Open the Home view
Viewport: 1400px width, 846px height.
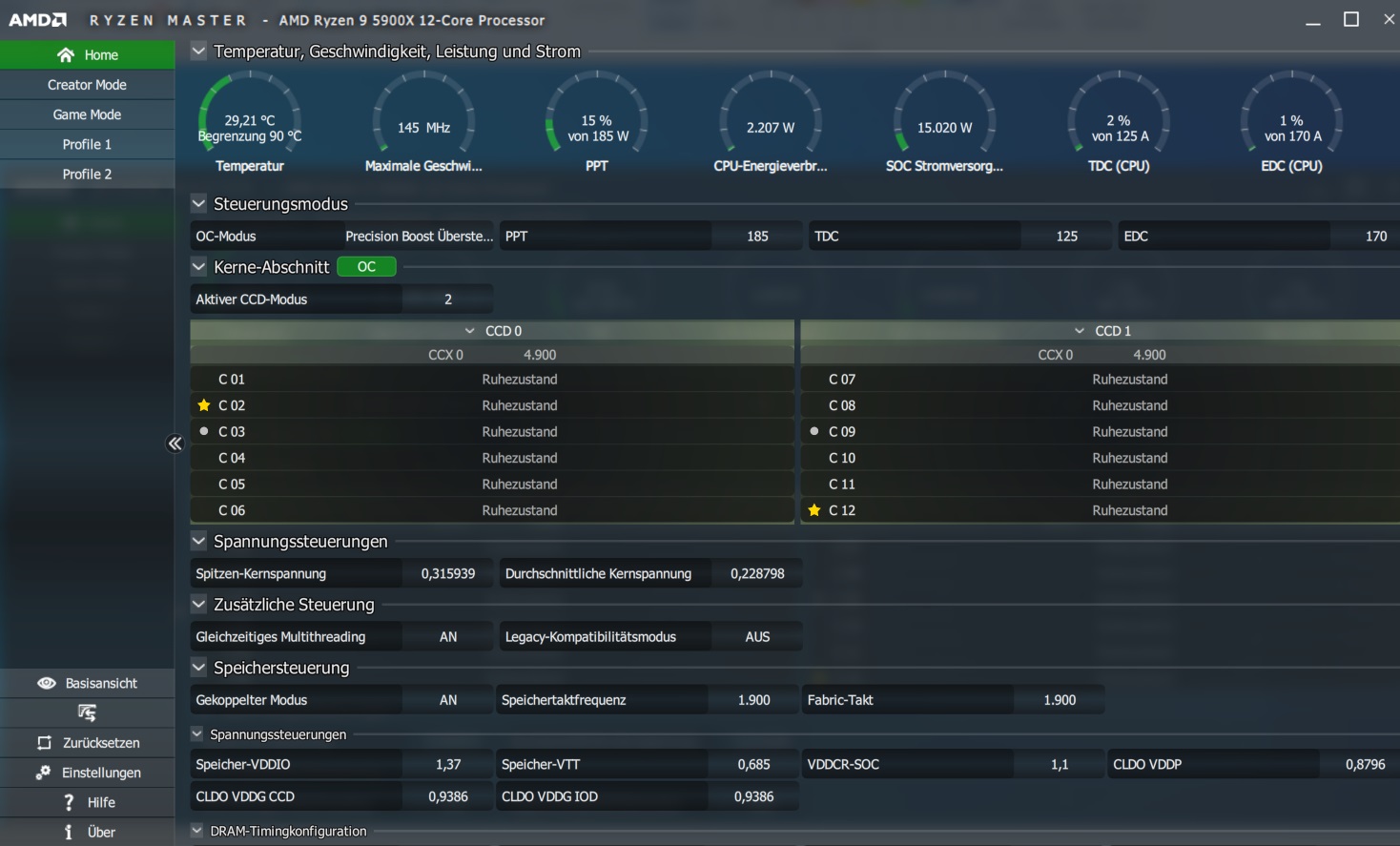(87, 54)
